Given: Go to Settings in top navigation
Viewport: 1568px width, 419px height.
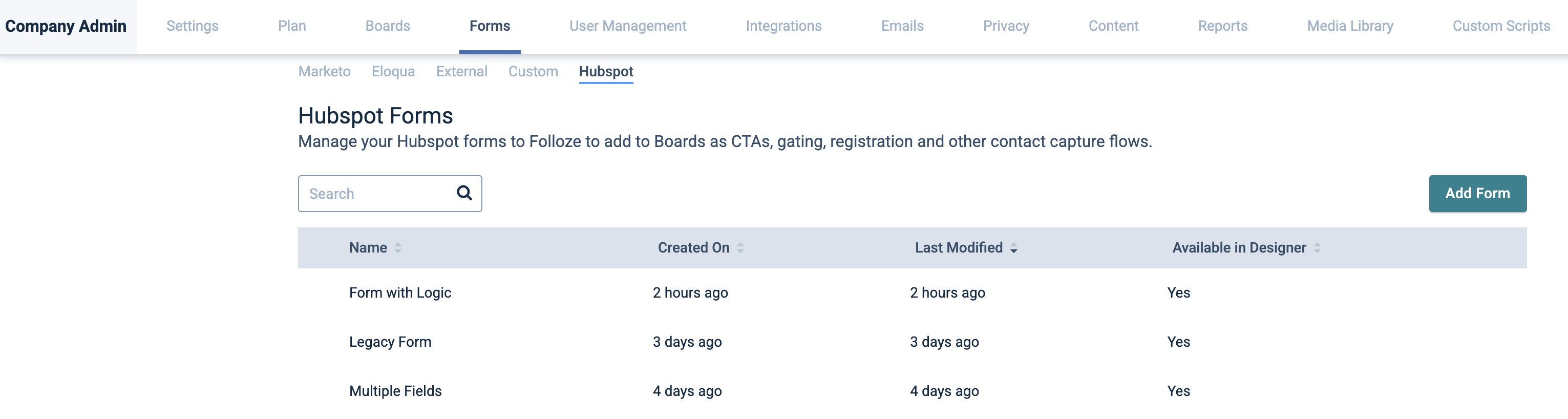Looking at the screenshot, I should pyautogui.click(x=193, y=26).
